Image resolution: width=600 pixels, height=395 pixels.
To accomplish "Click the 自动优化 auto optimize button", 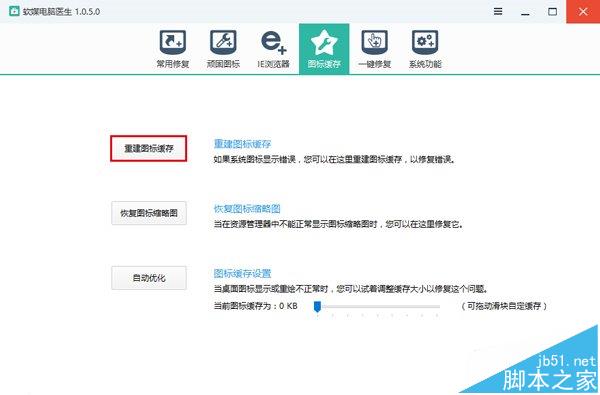I will (149, 278).
